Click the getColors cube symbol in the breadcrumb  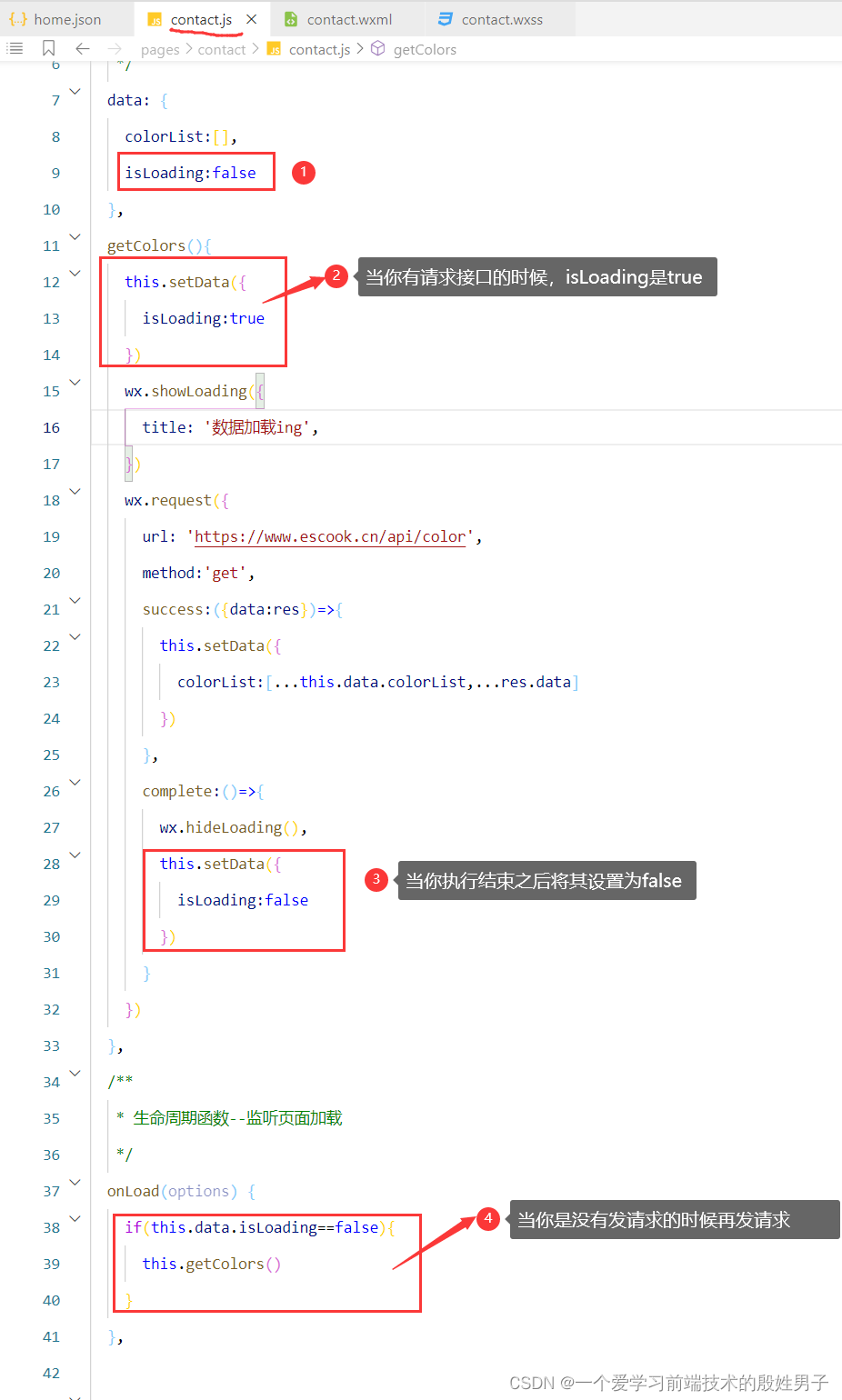point(377,49)
